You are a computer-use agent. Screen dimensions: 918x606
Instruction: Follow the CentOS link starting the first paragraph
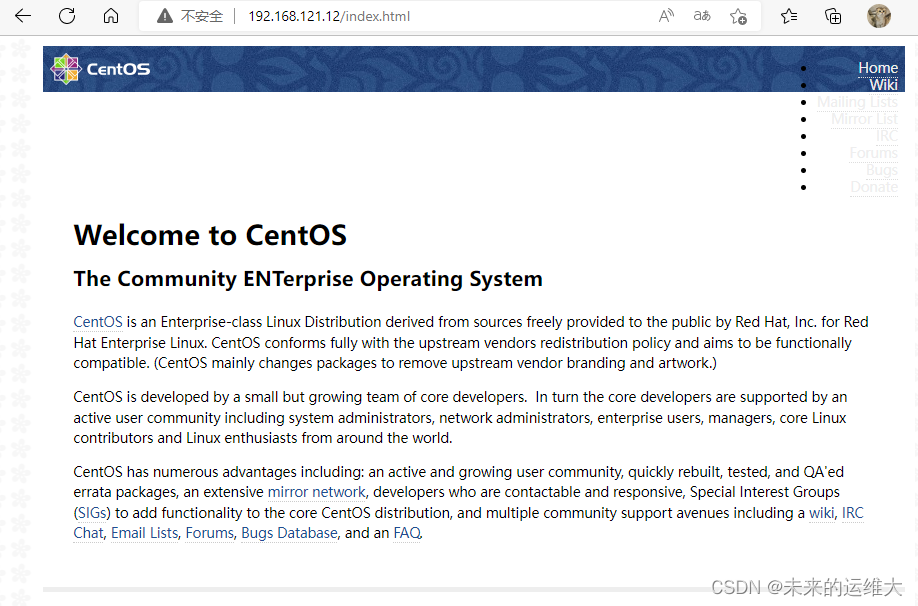98,322
